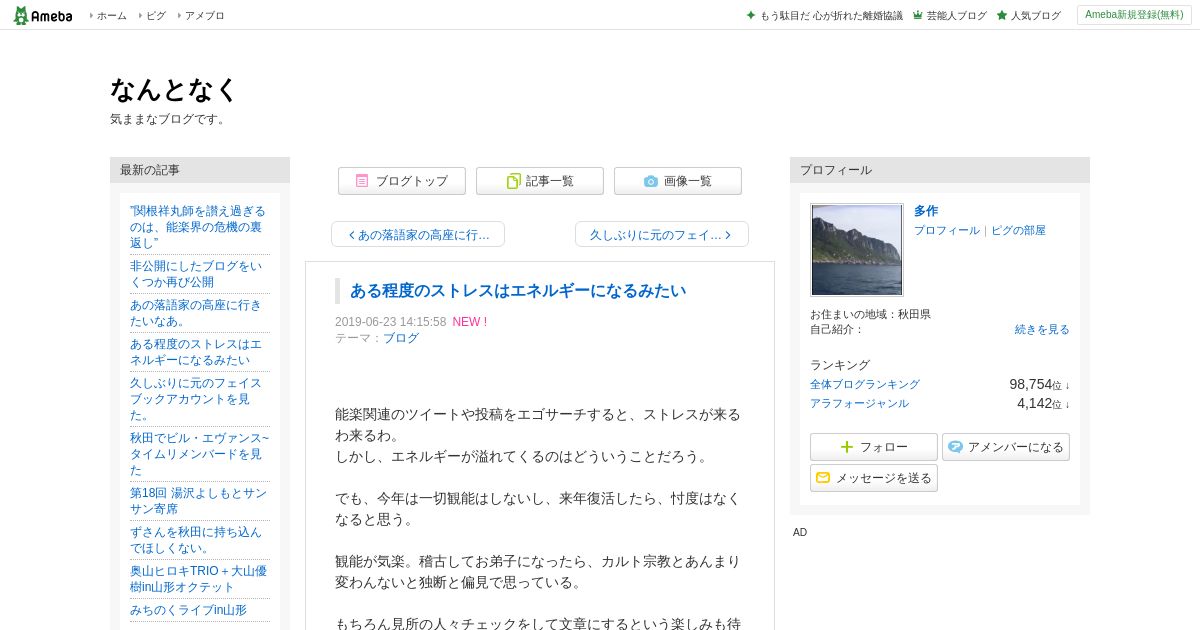
Task: Open sidebar post あの落語家の高座に行きたいなあ。
Action: (195, 313)
